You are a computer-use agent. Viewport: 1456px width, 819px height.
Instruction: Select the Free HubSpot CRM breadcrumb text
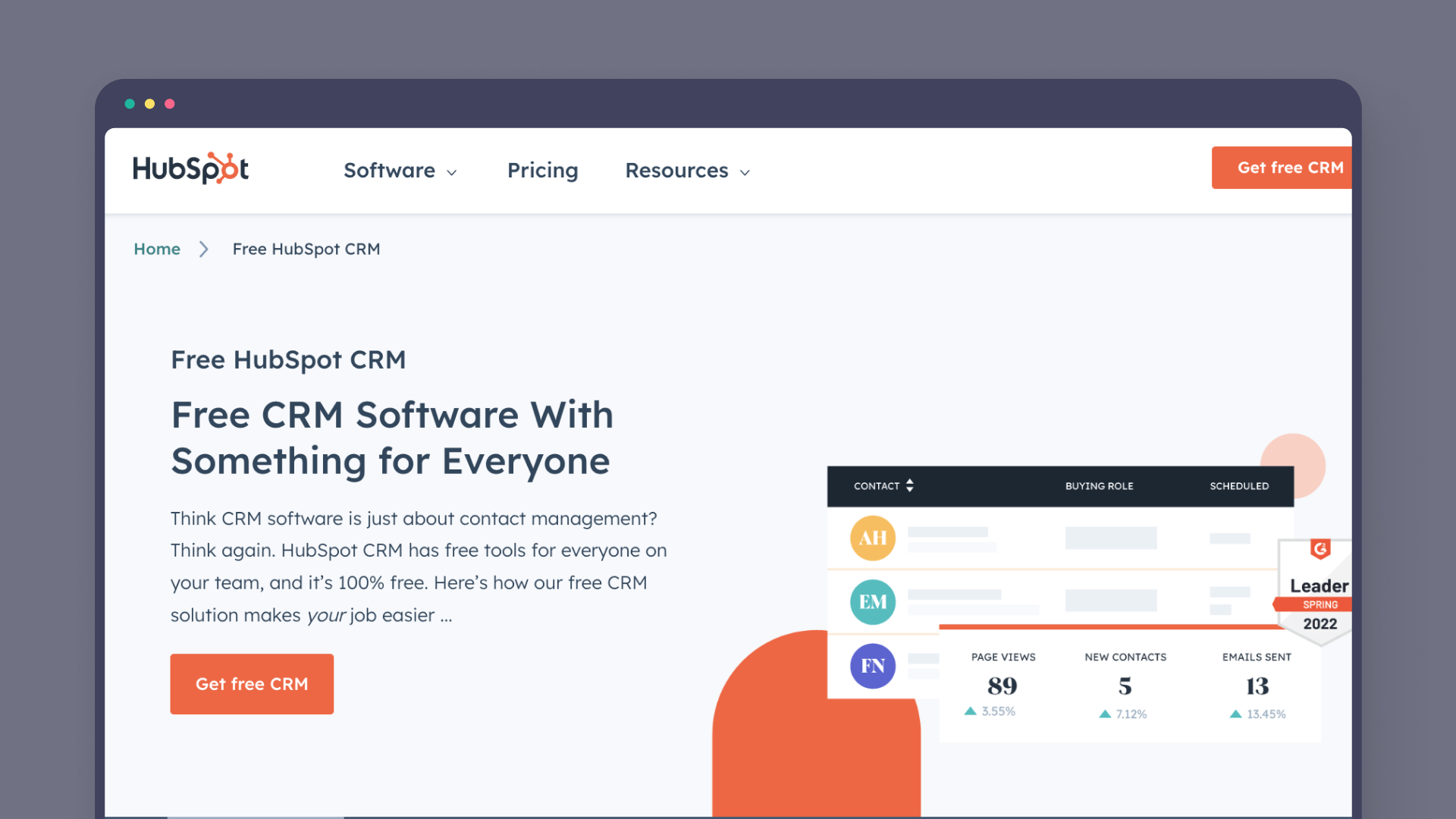(x=306, y=249)
